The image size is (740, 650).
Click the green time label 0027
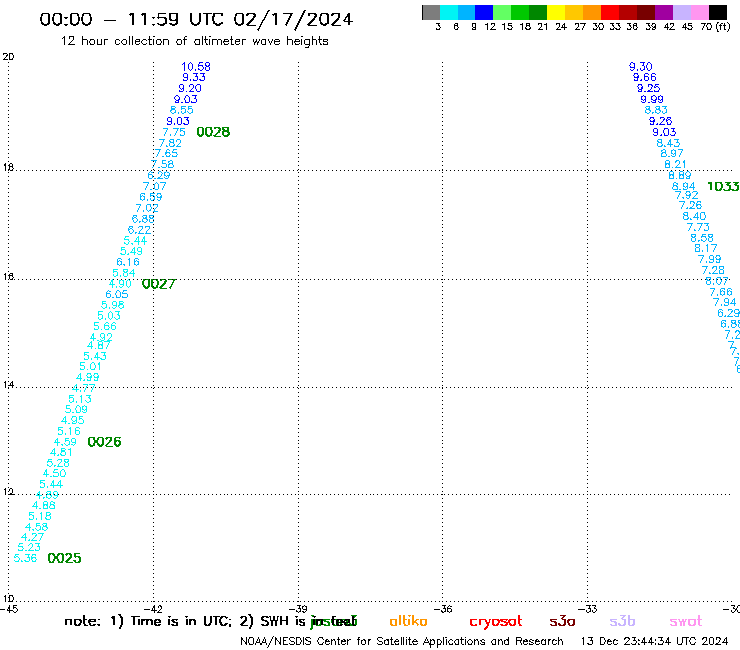[x=159, y=284]
